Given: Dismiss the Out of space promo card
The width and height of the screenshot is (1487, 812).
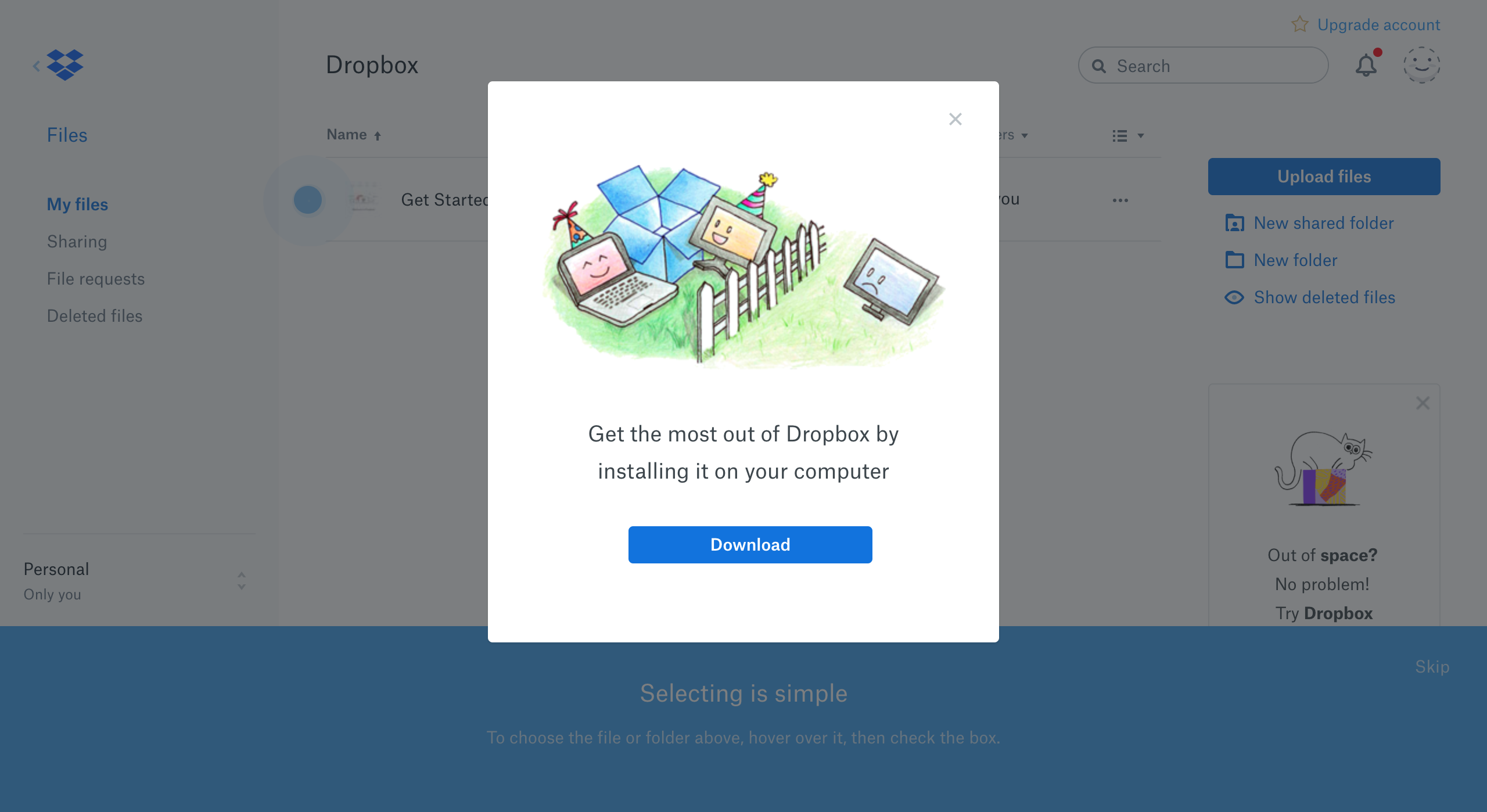Looking at the screenshot, I should click(x=1423, y=403).
